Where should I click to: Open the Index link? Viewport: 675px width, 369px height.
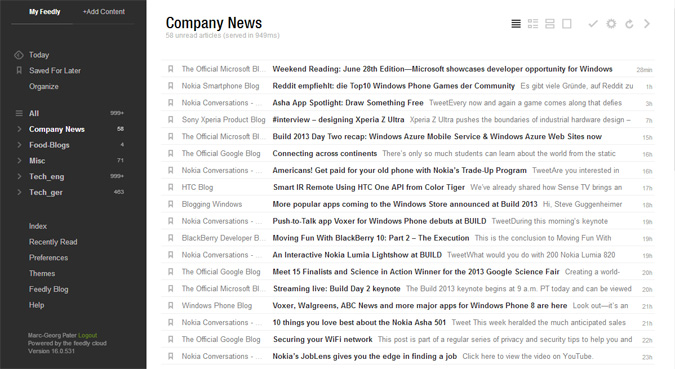click(x=38, y=226)
